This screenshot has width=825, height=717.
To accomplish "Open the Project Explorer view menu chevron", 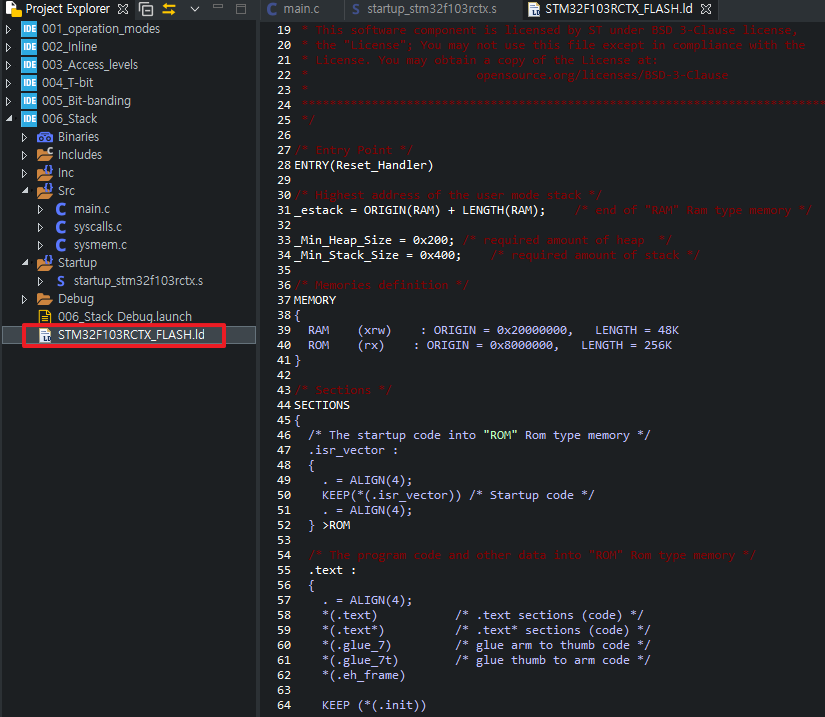I will click(194, 9).
